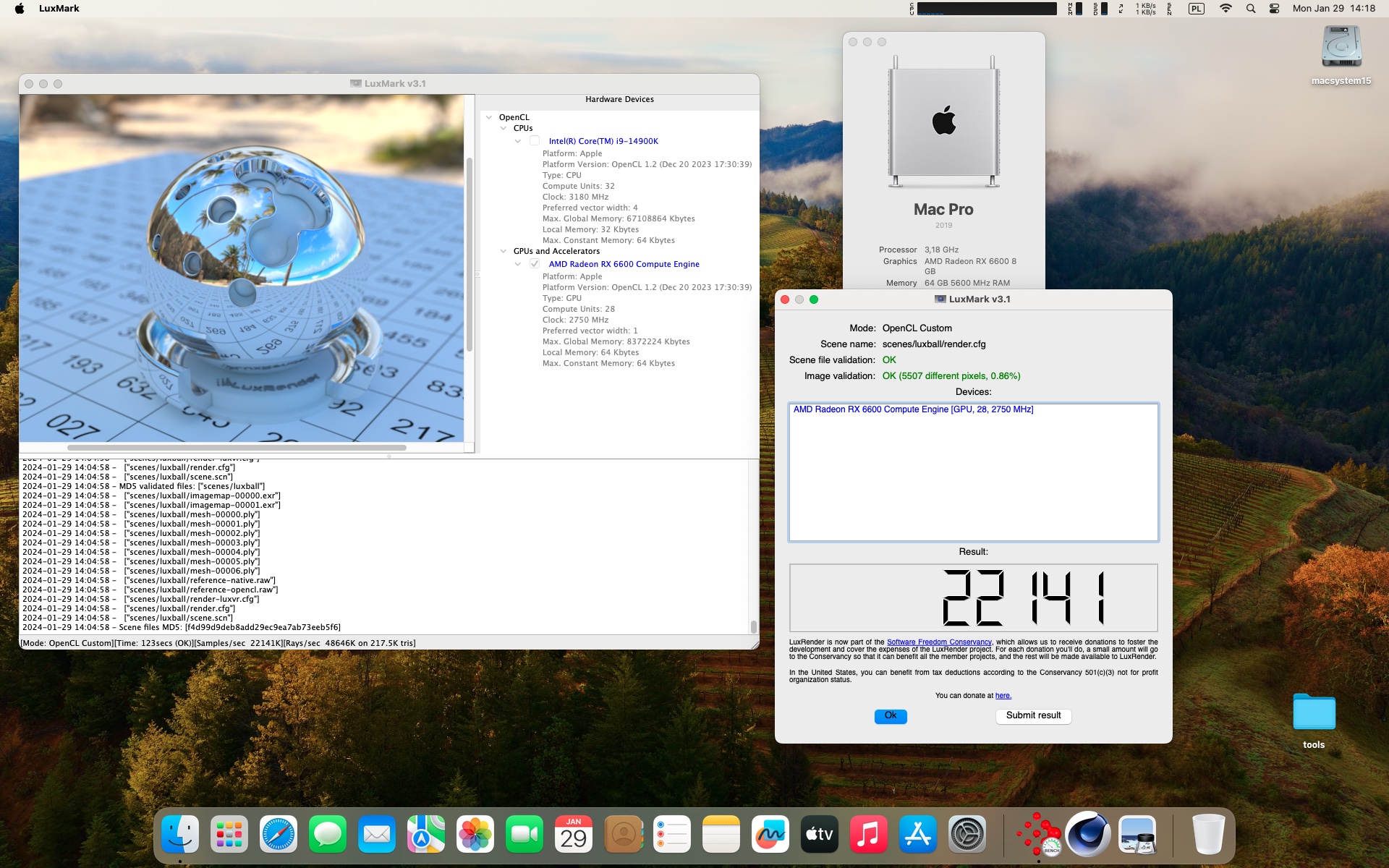Open Control Center in menu bar
Viewport: 1389px width, 868px height.
click(x=1275, y=9)
